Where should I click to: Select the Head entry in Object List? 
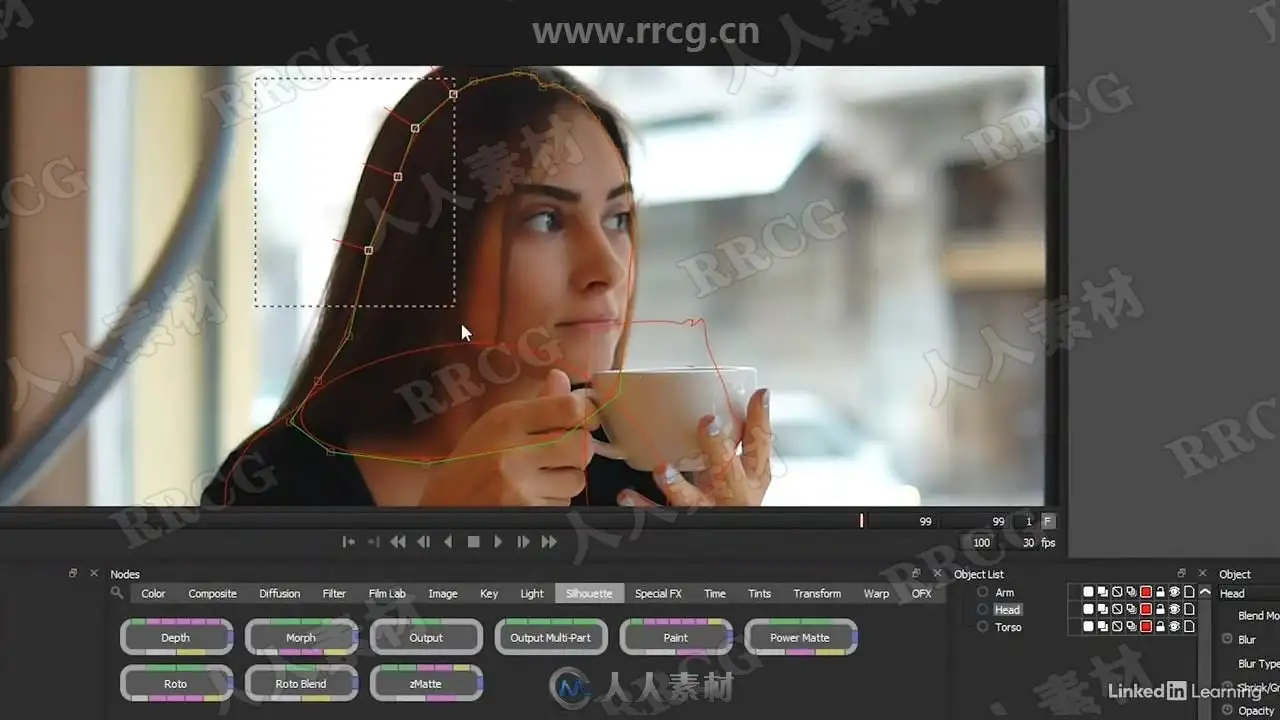tap(1007, 610)
